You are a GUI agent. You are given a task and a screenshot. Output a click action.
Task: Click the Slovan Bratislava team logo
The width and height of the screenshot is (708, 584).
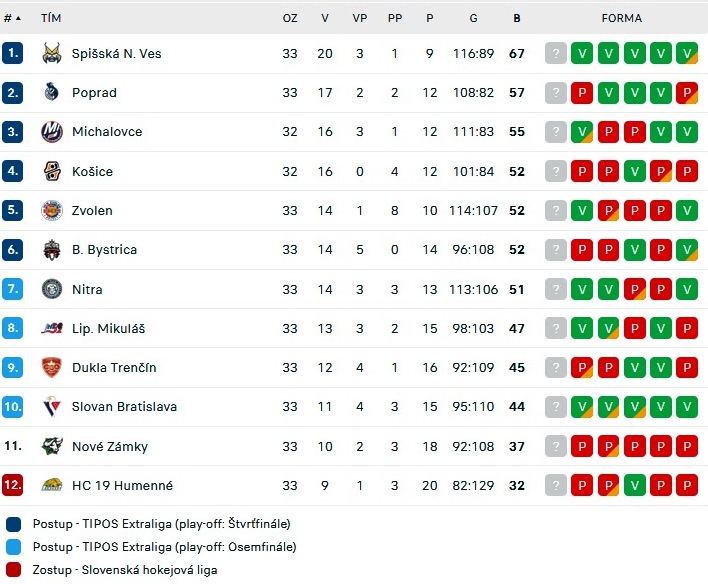(51, 406)
